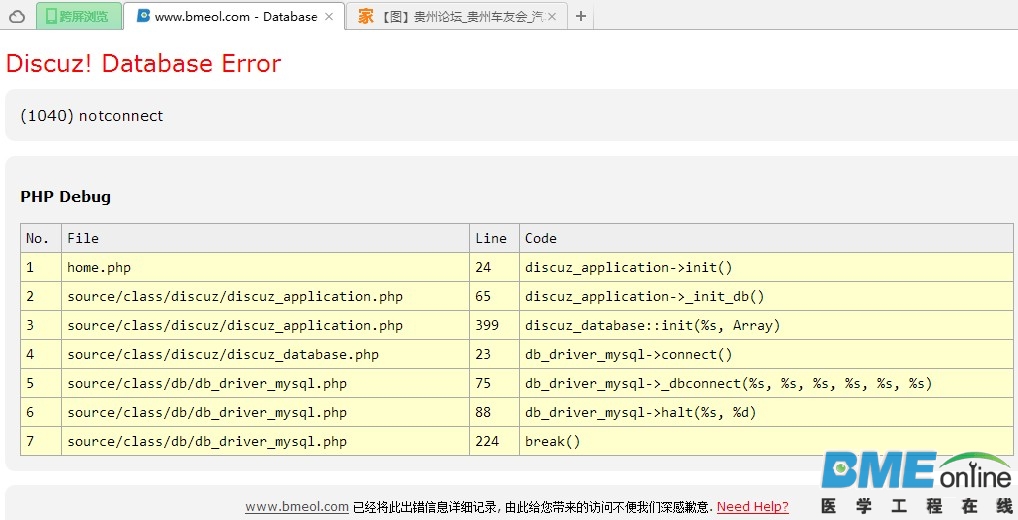
Task: Click line number 65 cell
Action: point(494,297)
